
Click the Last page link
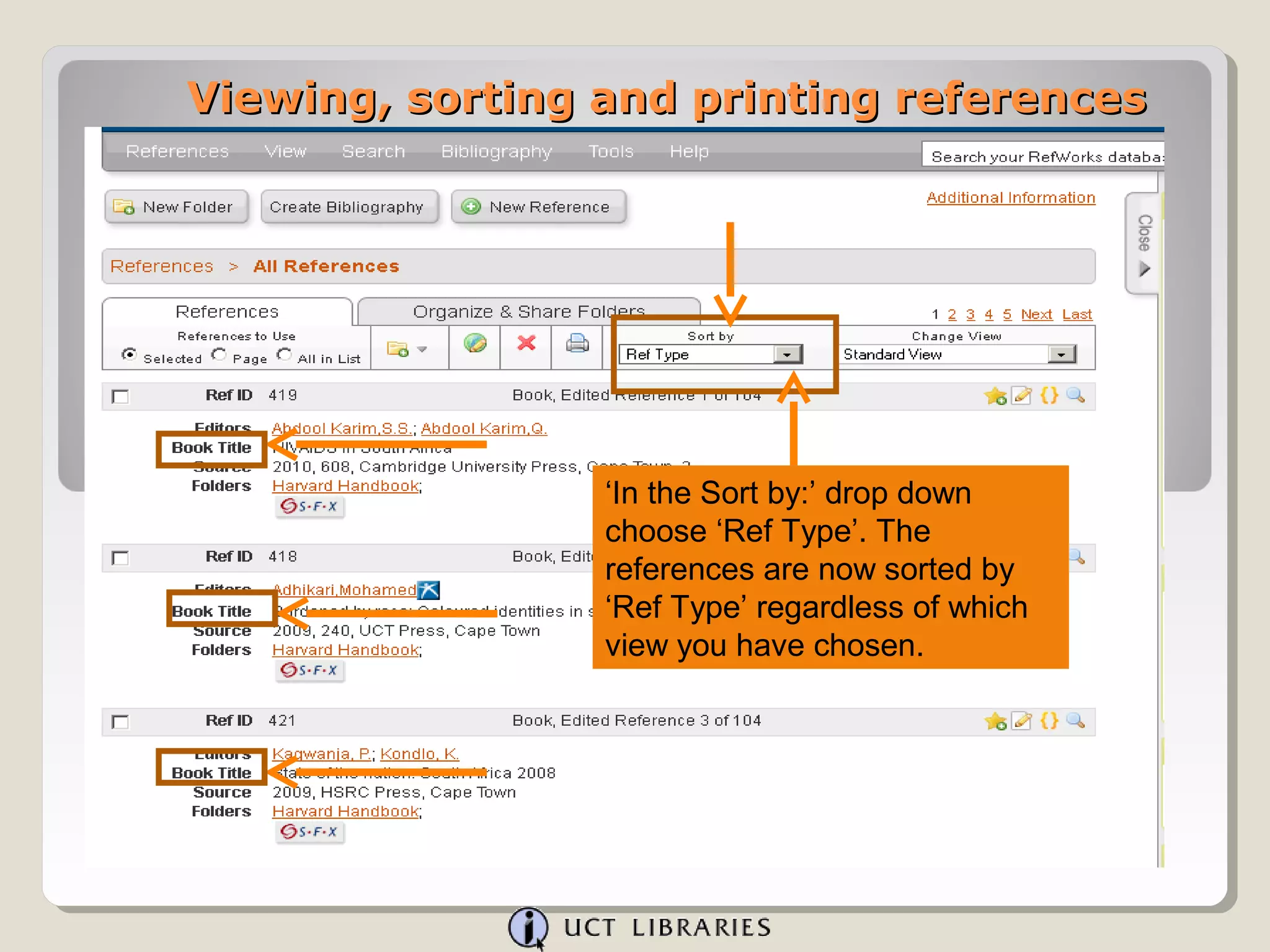(1077, 315)
